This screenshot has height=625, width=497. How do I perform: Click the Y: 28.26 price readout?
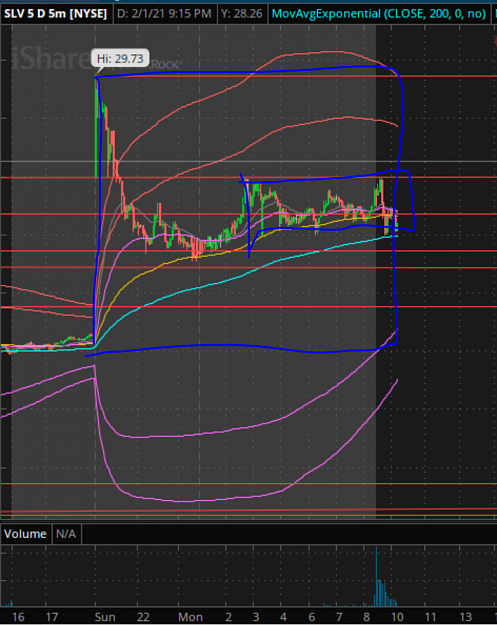242,14
